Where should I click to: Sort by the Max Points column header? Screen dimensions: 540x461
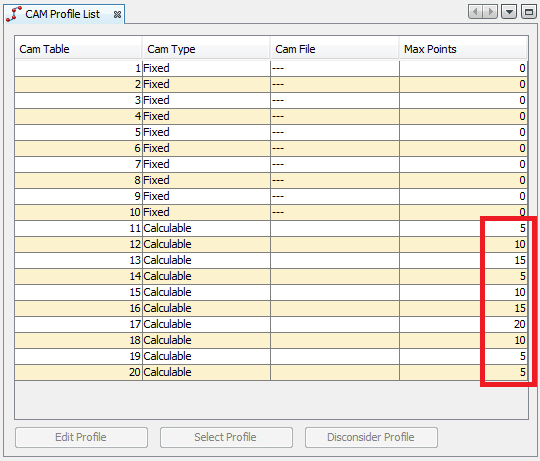coord(463,49)
